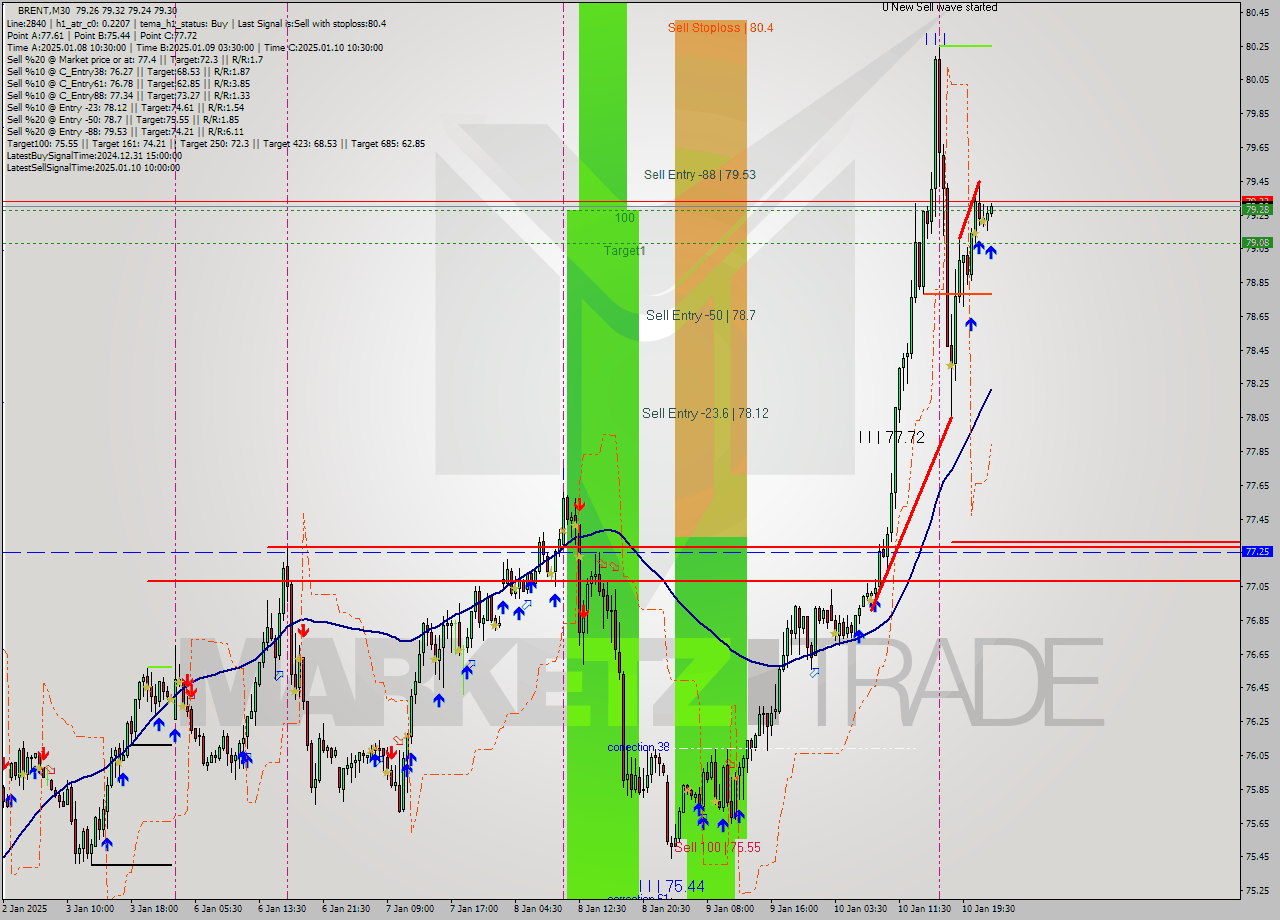Select the 'Target1' label on green zone
Viewport: 1280px width, 920px height.
tap(624, 251)
